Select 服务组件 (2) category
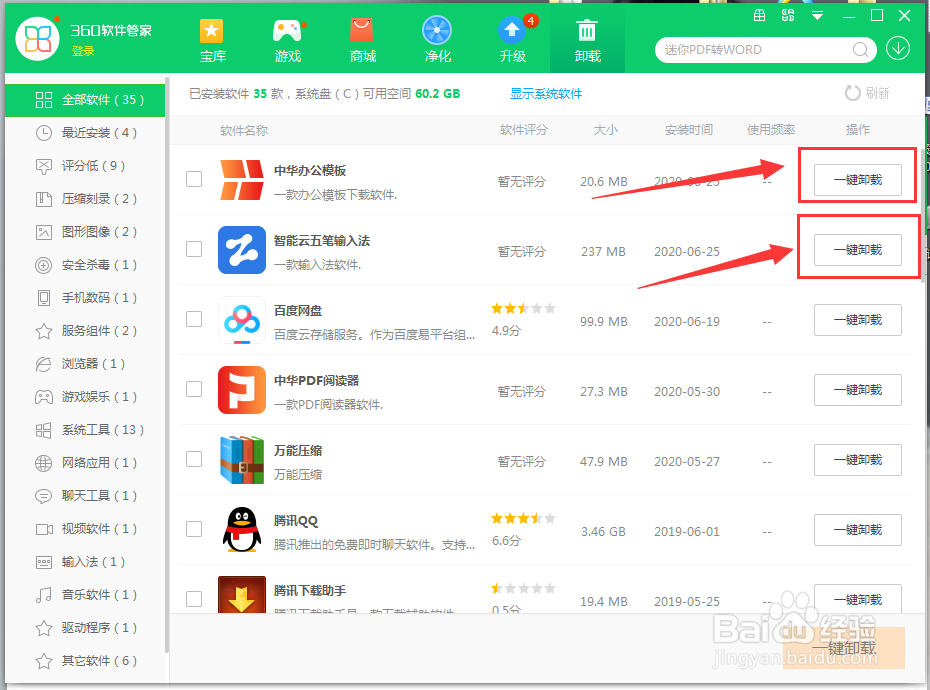The image size is (930, 690). pyautogui.click(x=85, y=331)
